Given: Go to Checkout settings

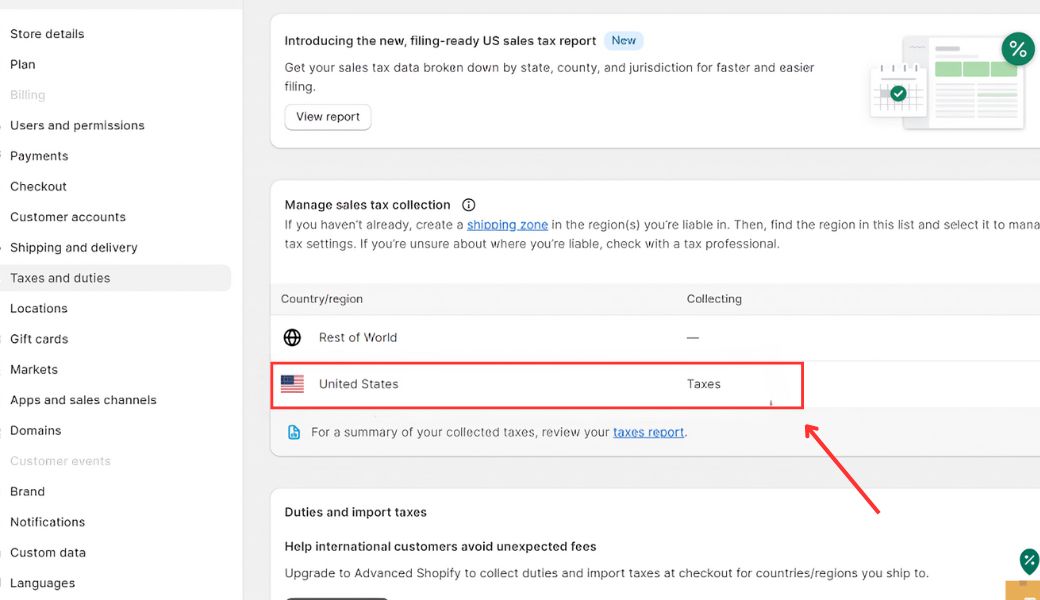Looking at the screenshot, I should [38, 186].
